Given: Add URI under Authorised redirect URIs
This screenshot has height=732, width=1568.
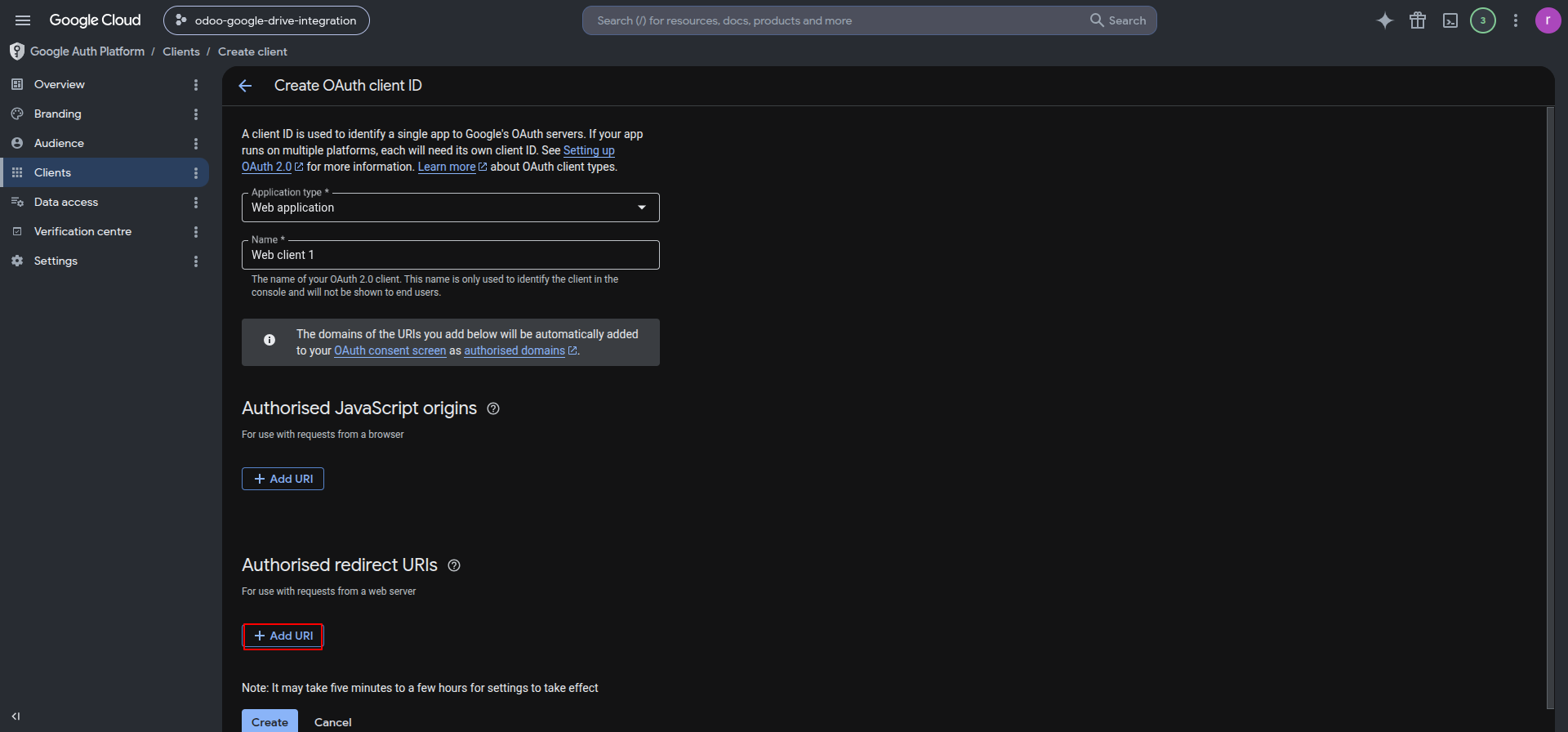Looking at the screenshot, I should (x=283, y=636).
